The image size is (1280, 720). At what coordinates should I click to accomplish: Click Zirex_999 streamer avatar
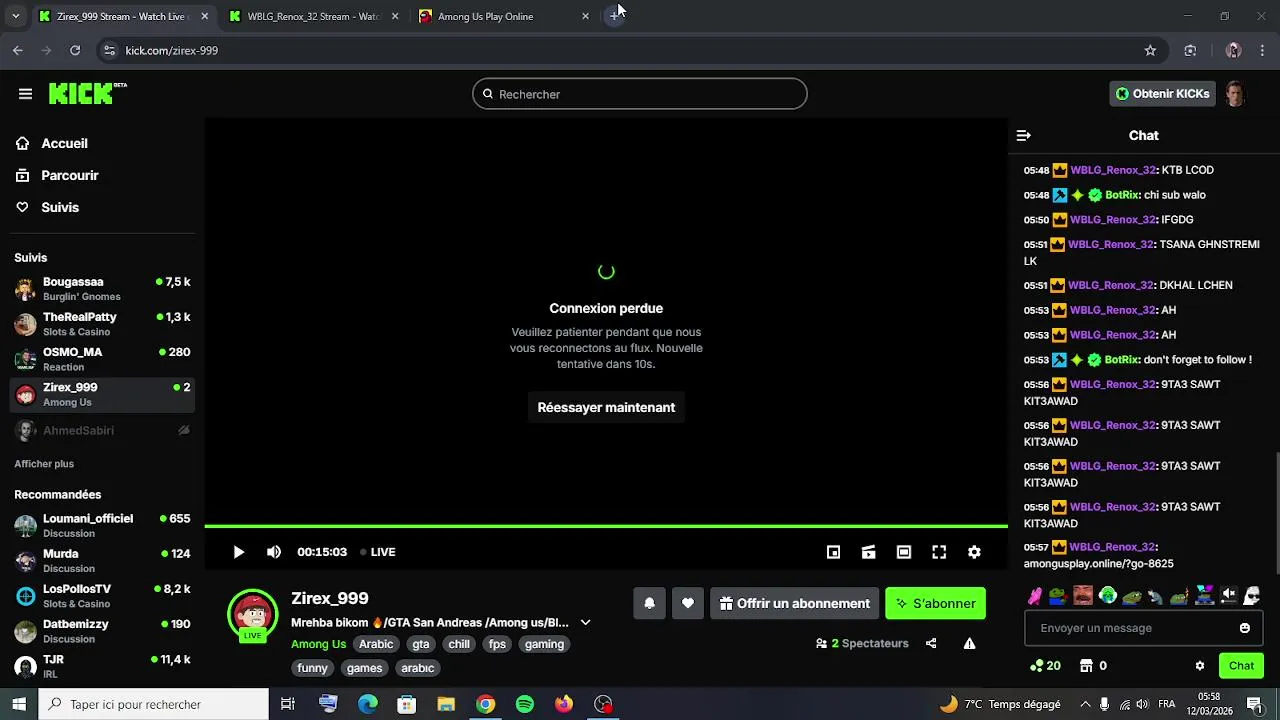coord(252,614)
